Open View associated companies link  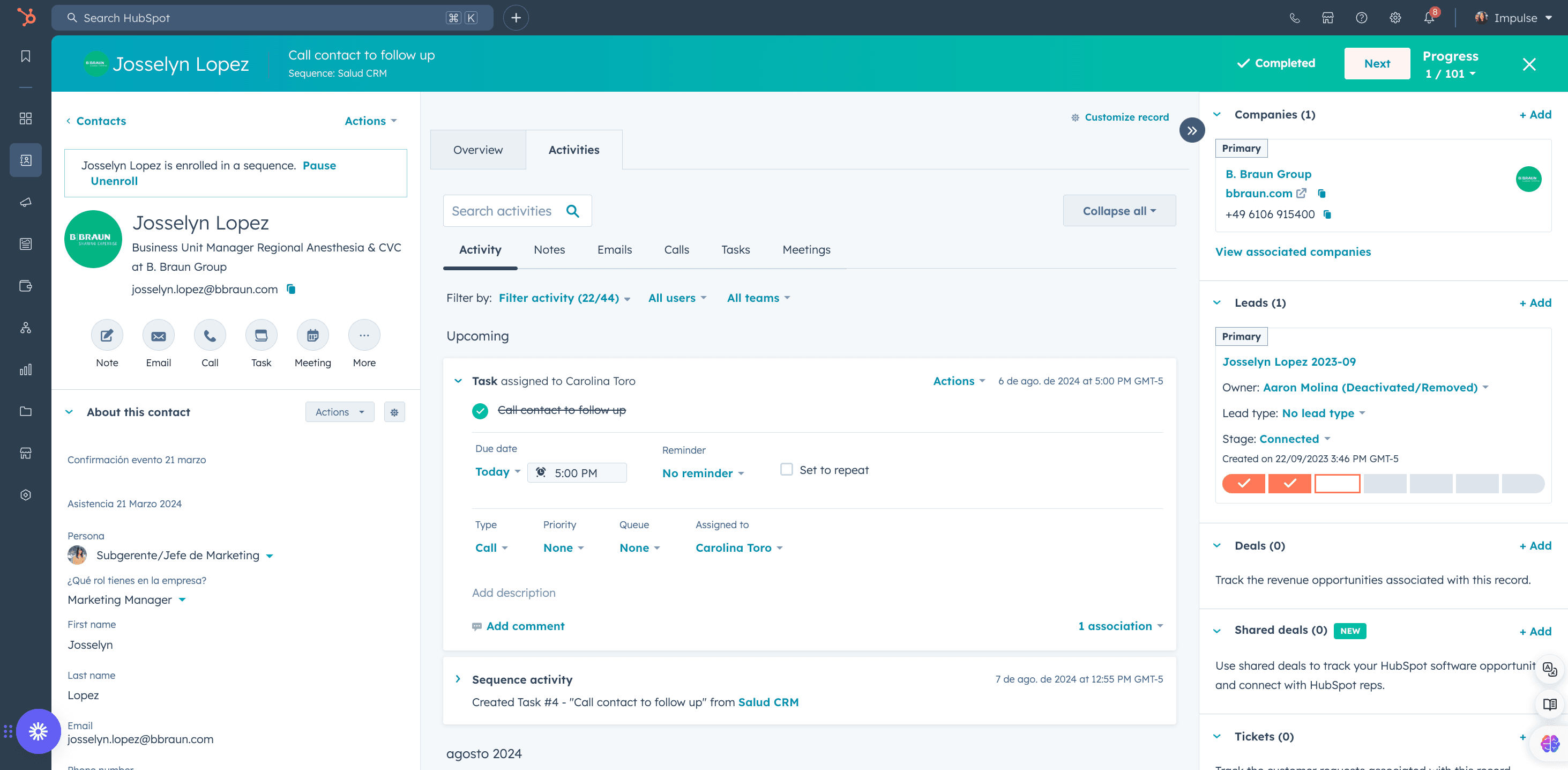pos(1293,251)
